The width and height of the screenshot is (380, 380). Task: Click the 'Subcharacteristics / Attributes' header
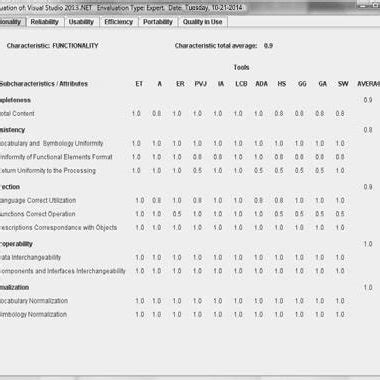pos(44,84)
